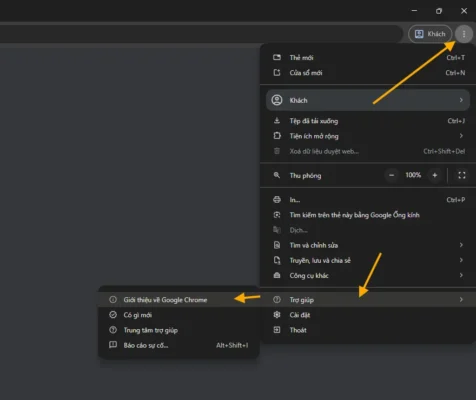
Task: Minimize the Chrome window
Action: click(414, 11)
